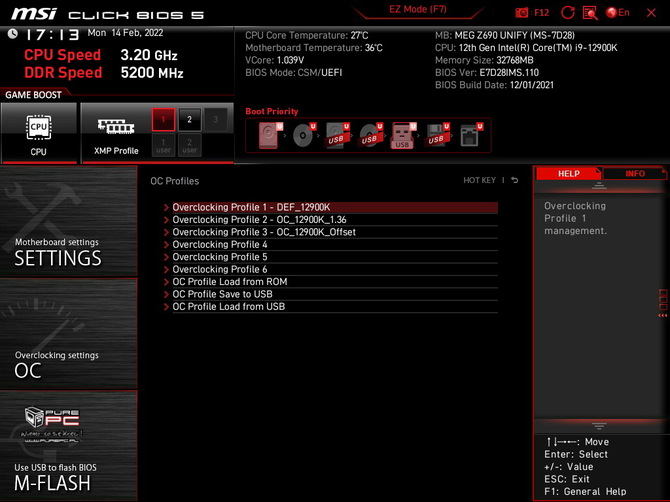Click the help panel top collapse handle
670x502 pixels.
[599, 186]
